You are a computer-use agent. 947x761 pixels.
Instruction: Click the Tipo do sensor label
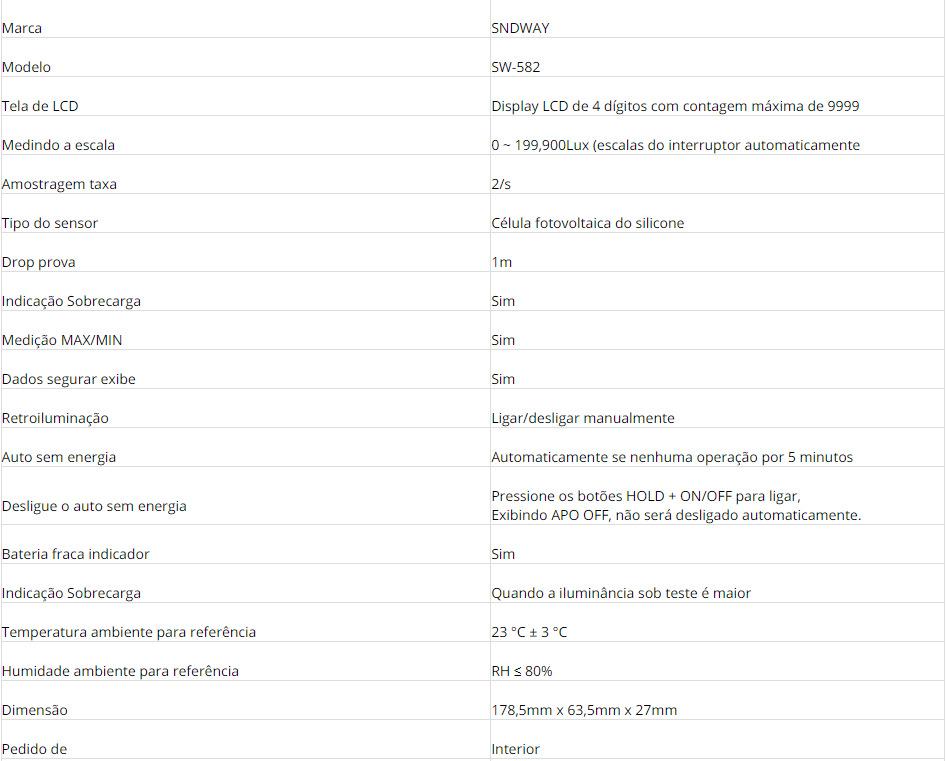[50, 223]
